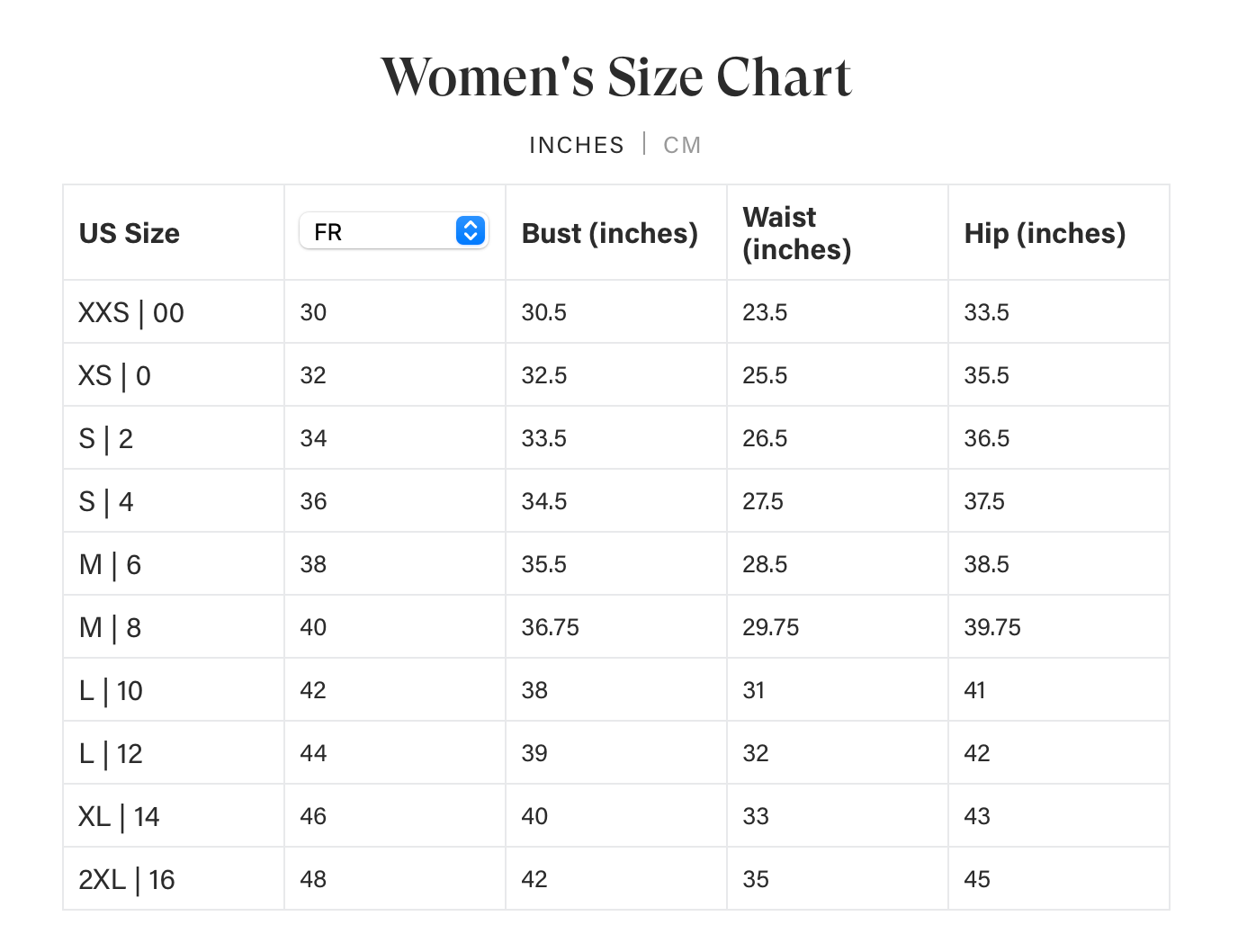Click the Waist (inches) column header
The image size is (1238, 952).
coord(796,233)
